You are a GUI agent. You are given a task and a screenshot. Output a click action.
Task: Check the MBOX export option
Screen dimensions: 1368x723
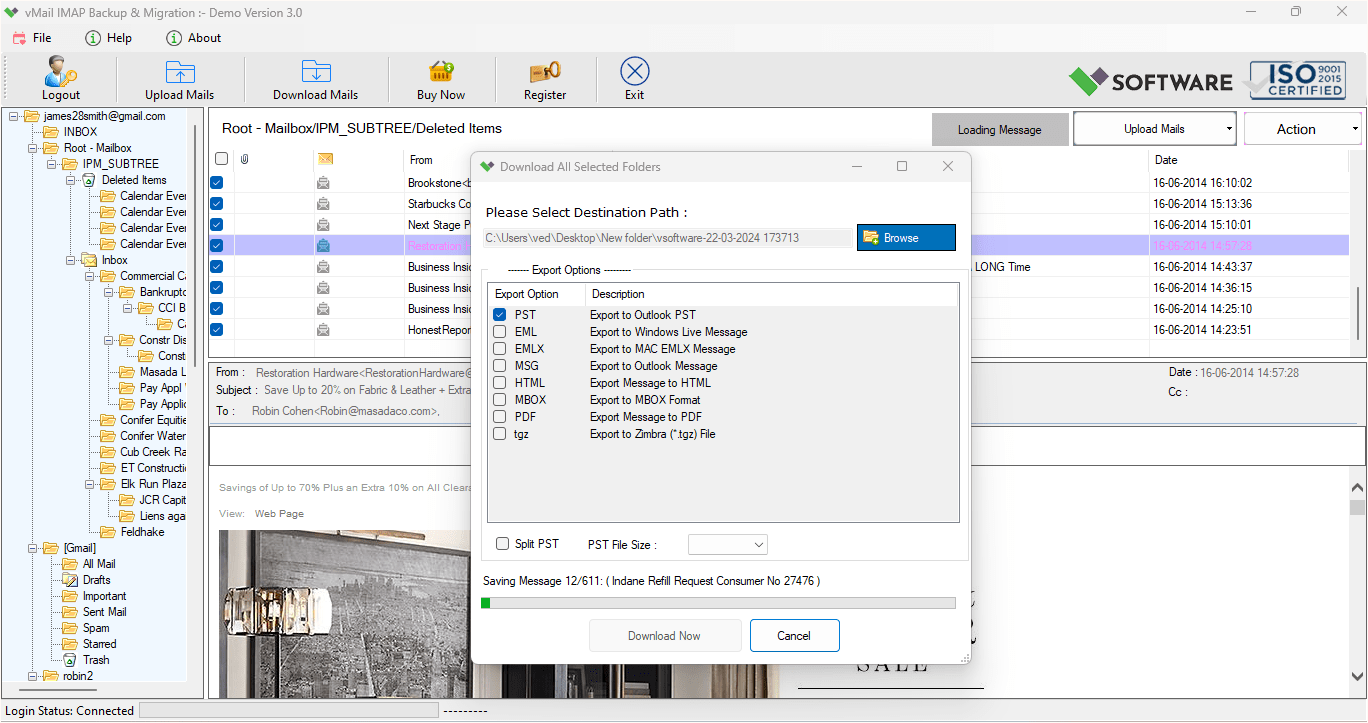click(500, 400)
